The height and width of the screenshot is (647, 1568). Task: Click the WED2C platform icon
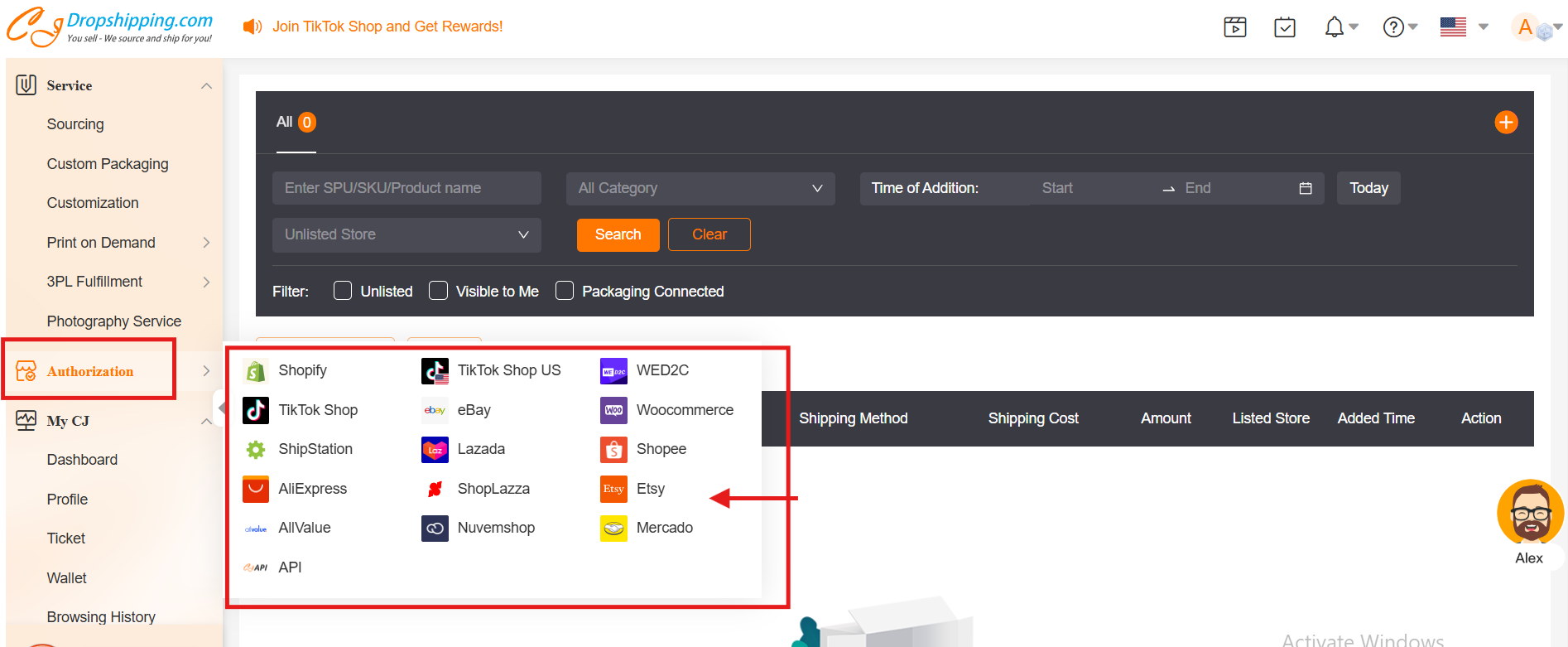point(613,370)
